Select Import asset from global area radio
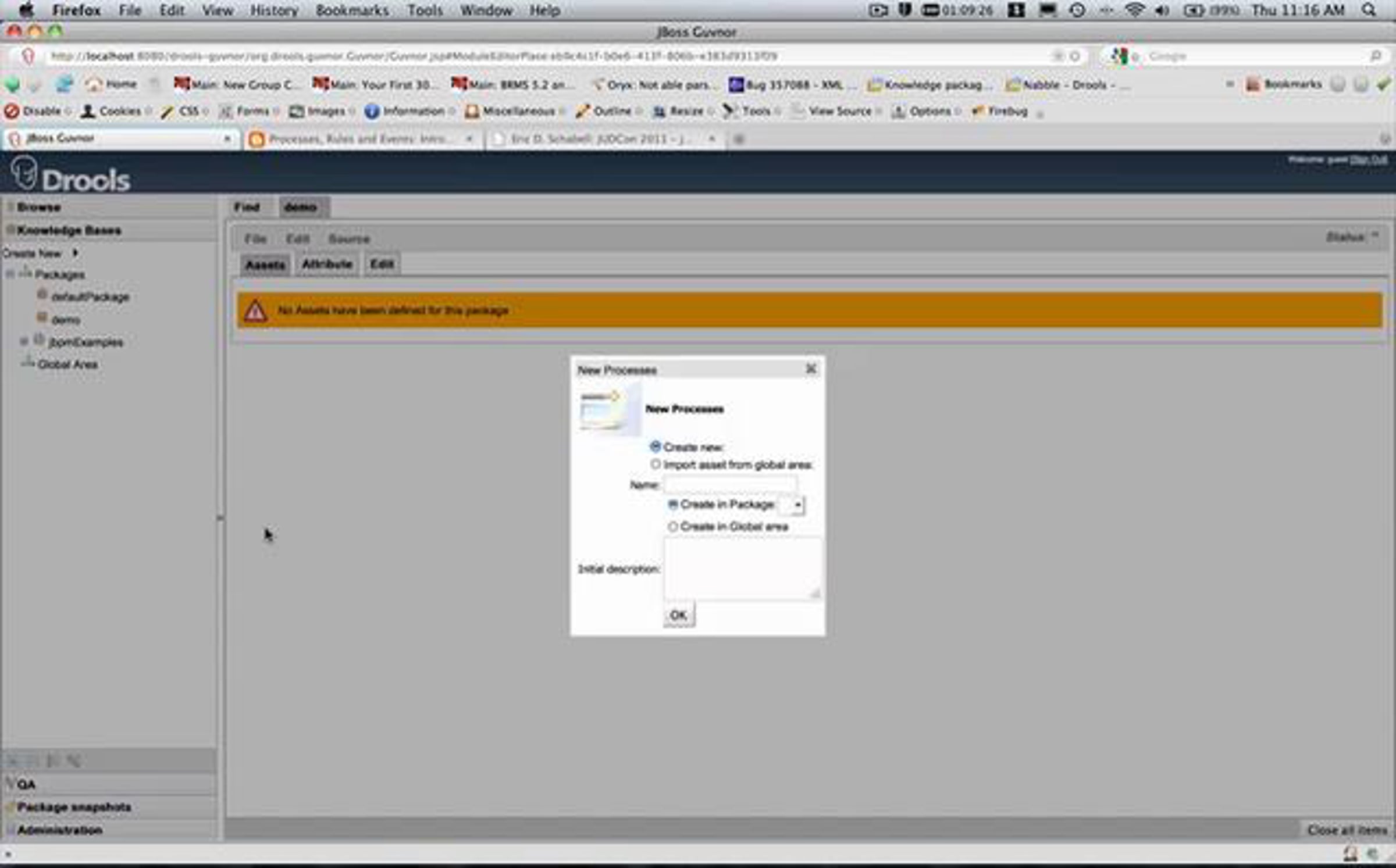This screenshot has height=868, width=1396. point(656,465)
